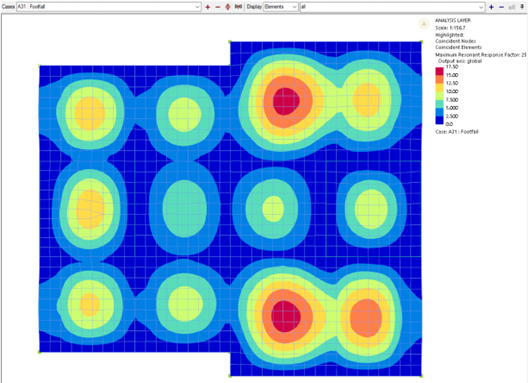This screenshot has height=383, width=528.
Task: Expand the 'all' display list dropdown
Action: pos(392,7)
